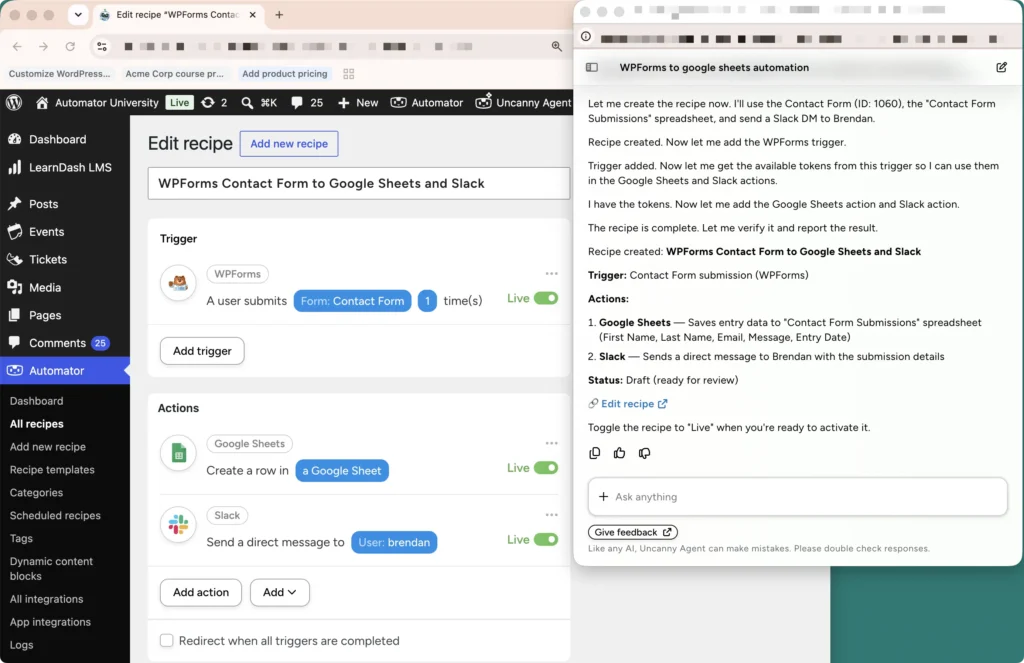Expand the Add dropdown button
This screenshot has height=663, width=1024.
[280, 592]
